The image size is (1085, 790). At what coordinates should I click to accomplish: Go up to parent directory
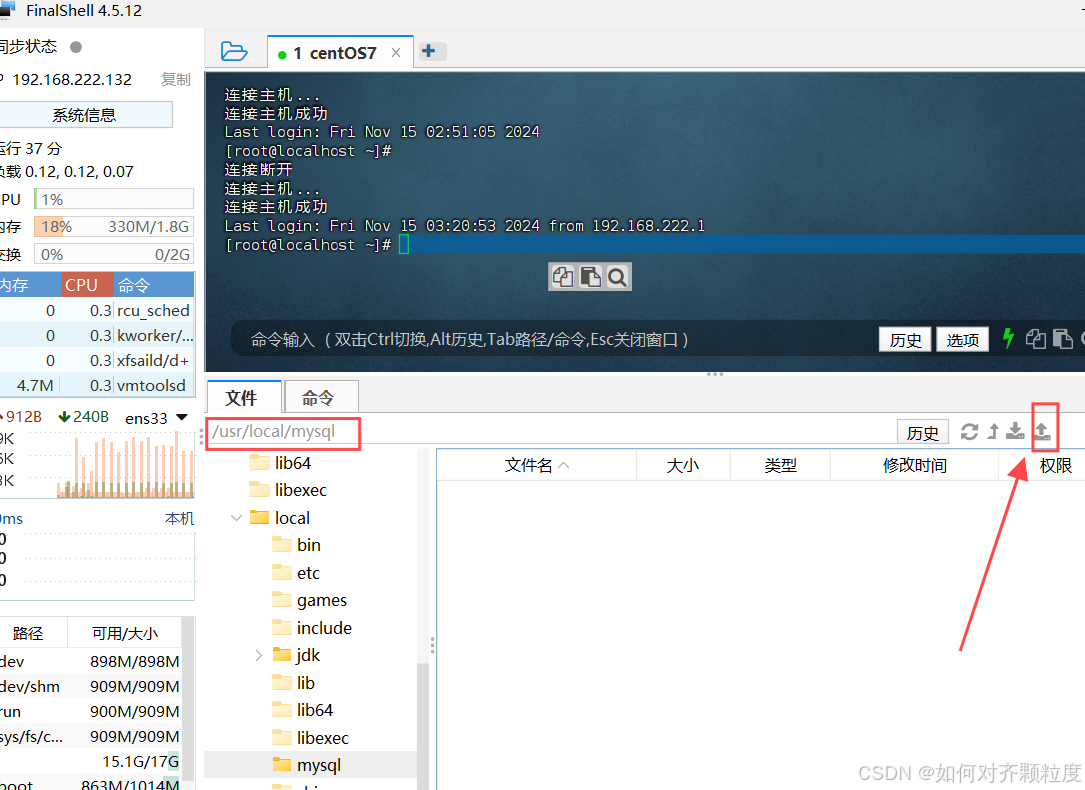coord(993,432)
